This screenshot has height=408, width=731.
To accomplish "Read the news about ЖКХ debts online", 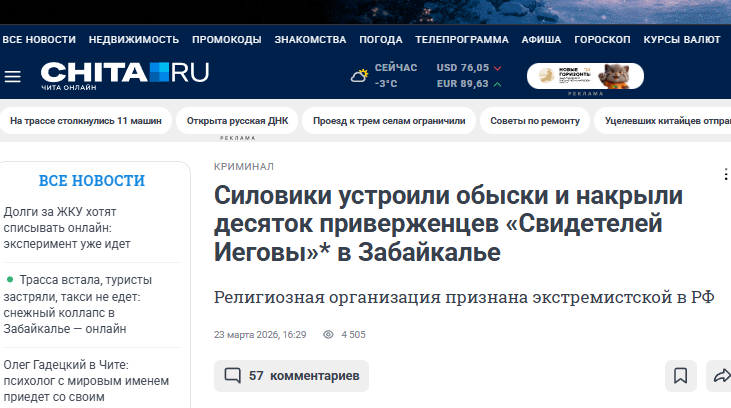I will (x=80, y=227).
